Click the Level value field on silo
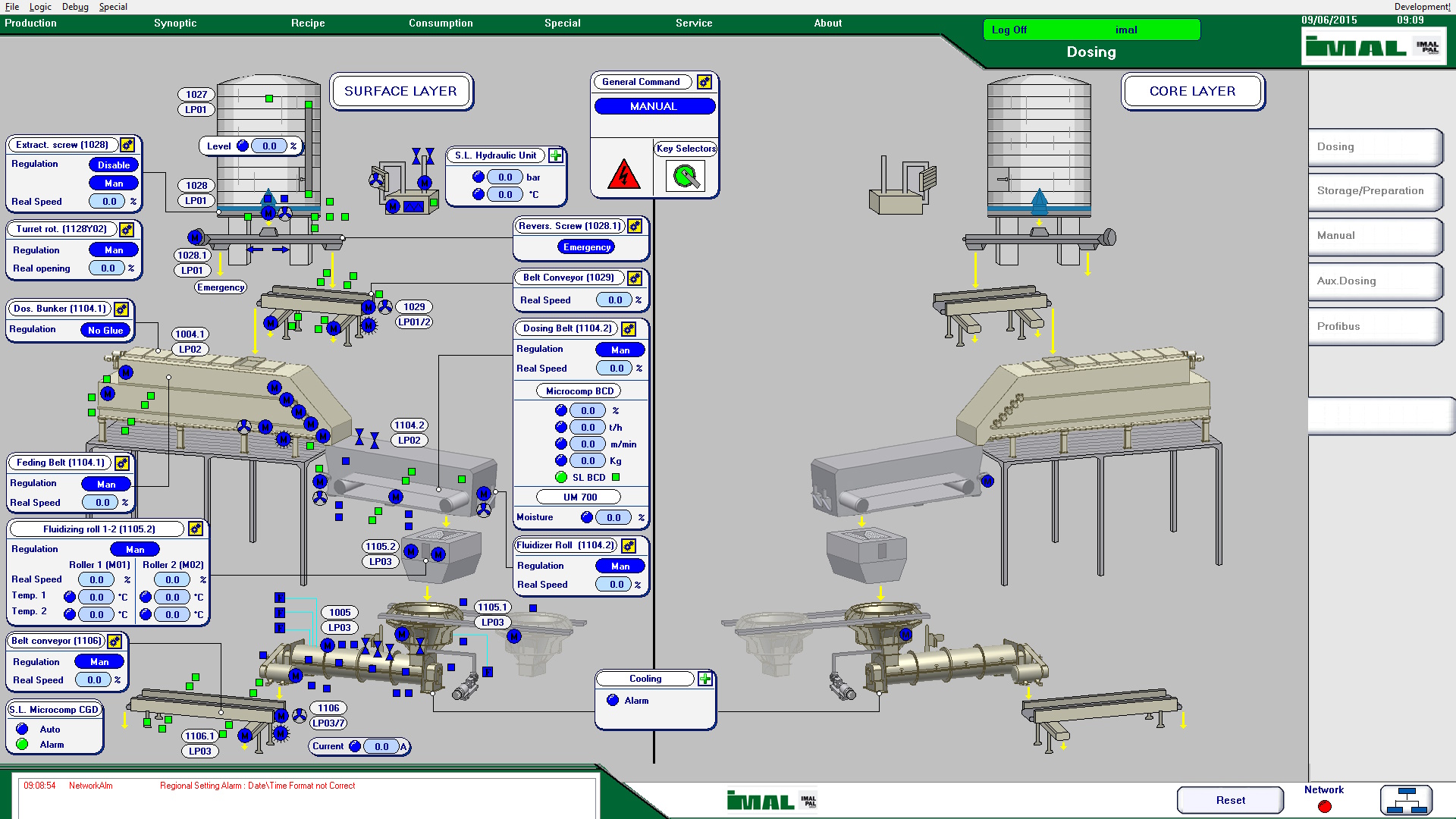This screenshot has height=819, width=1456. point(269,146)
